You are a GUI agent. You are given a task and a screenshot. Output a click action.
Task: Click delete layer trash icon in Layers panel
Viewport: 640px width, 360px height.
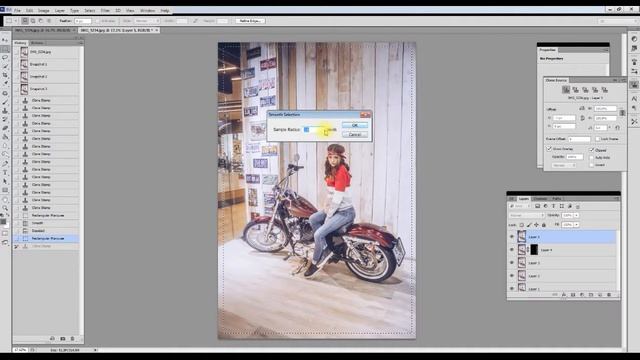coord(609,295)
